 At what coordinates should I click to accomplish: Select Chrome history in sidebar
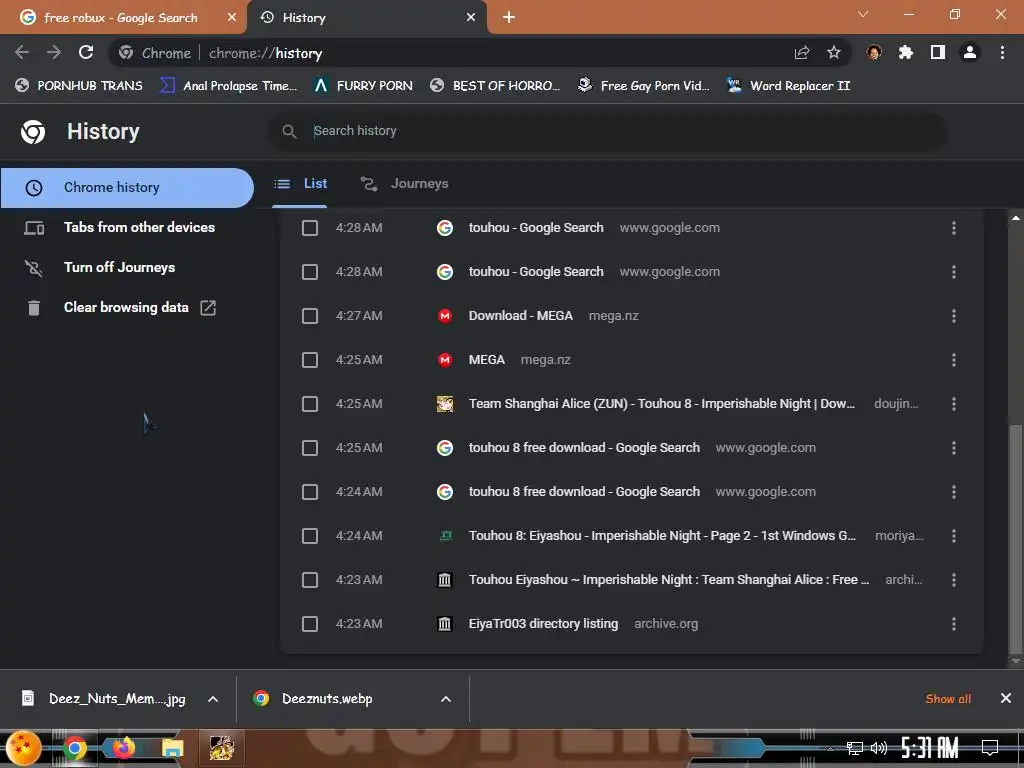click(x=127, y=188)
